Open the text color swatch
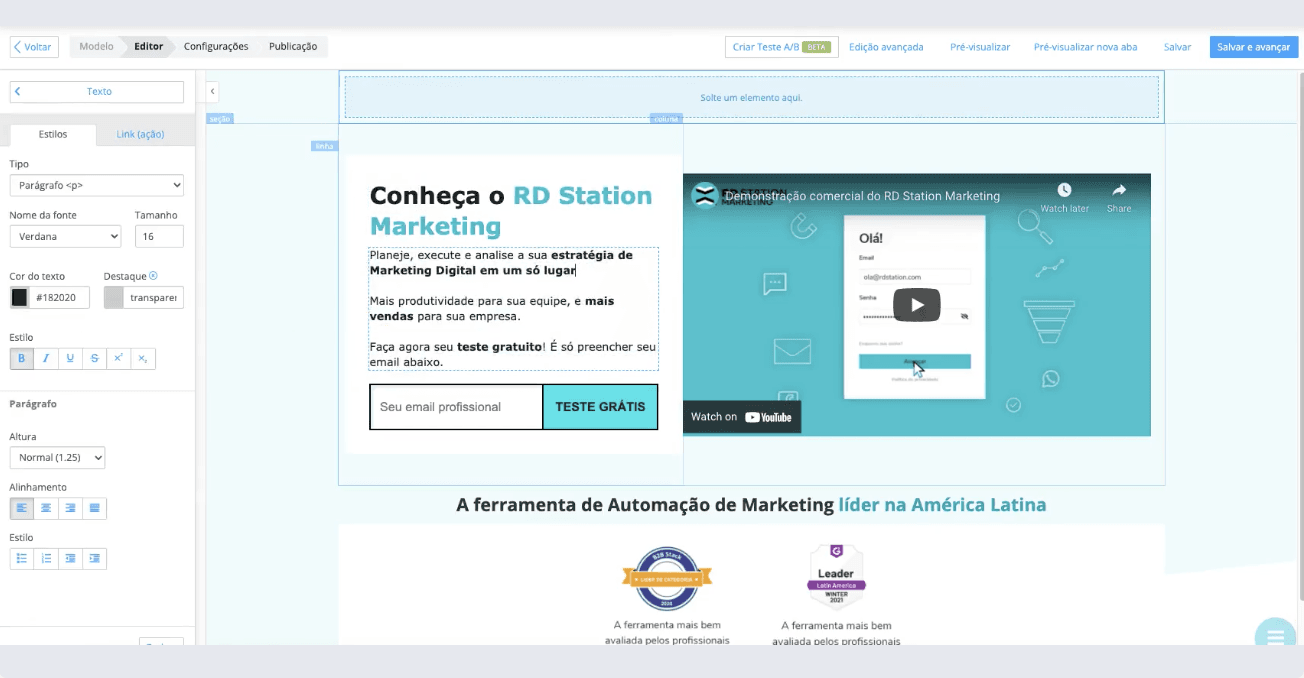This screenshot has height=678, width=1304. coord(20,297)
